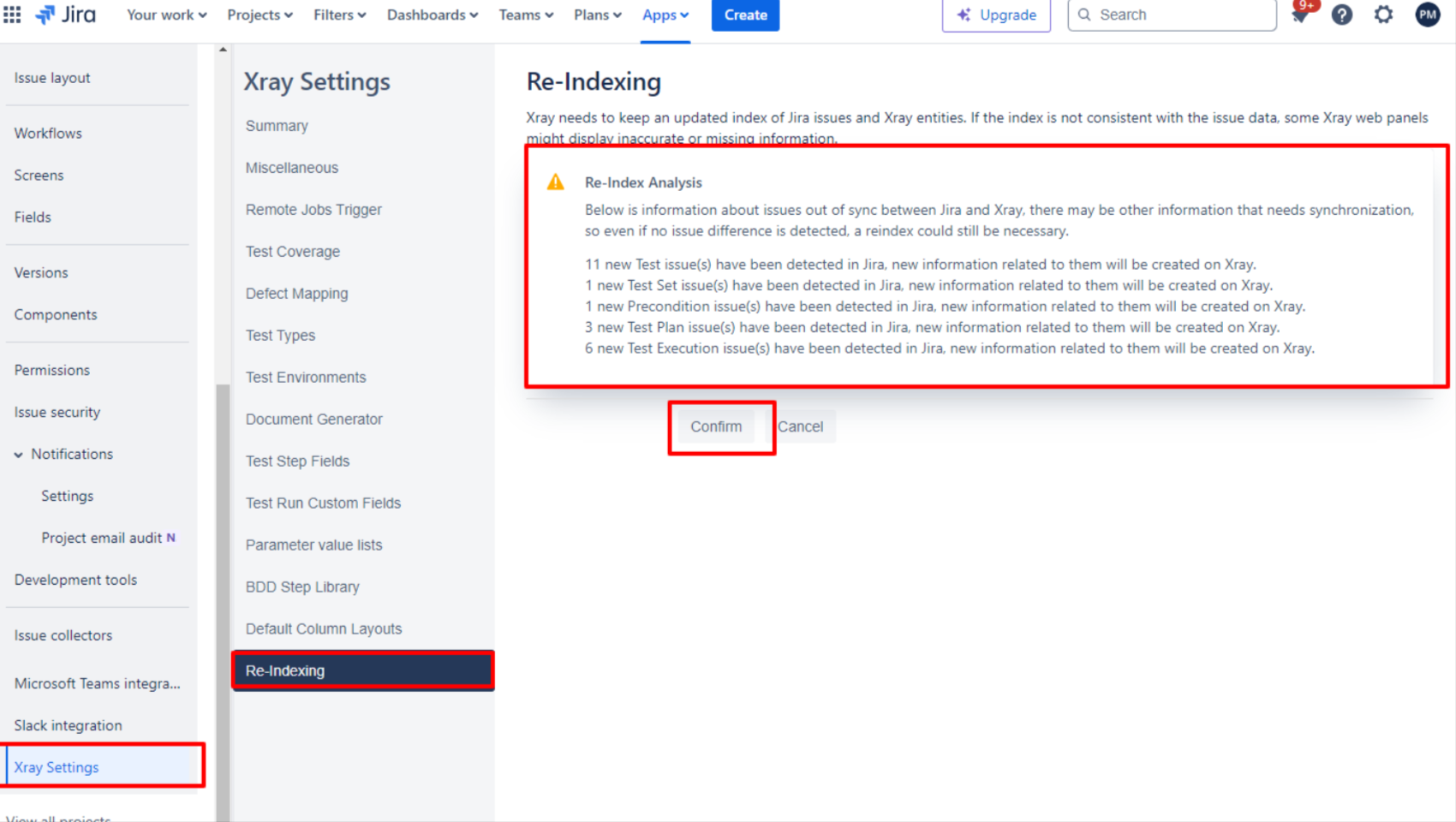Cancel the re-index operation
Image resolution: width=1456 pixels, height=822 pixels.
pos(800,426)
